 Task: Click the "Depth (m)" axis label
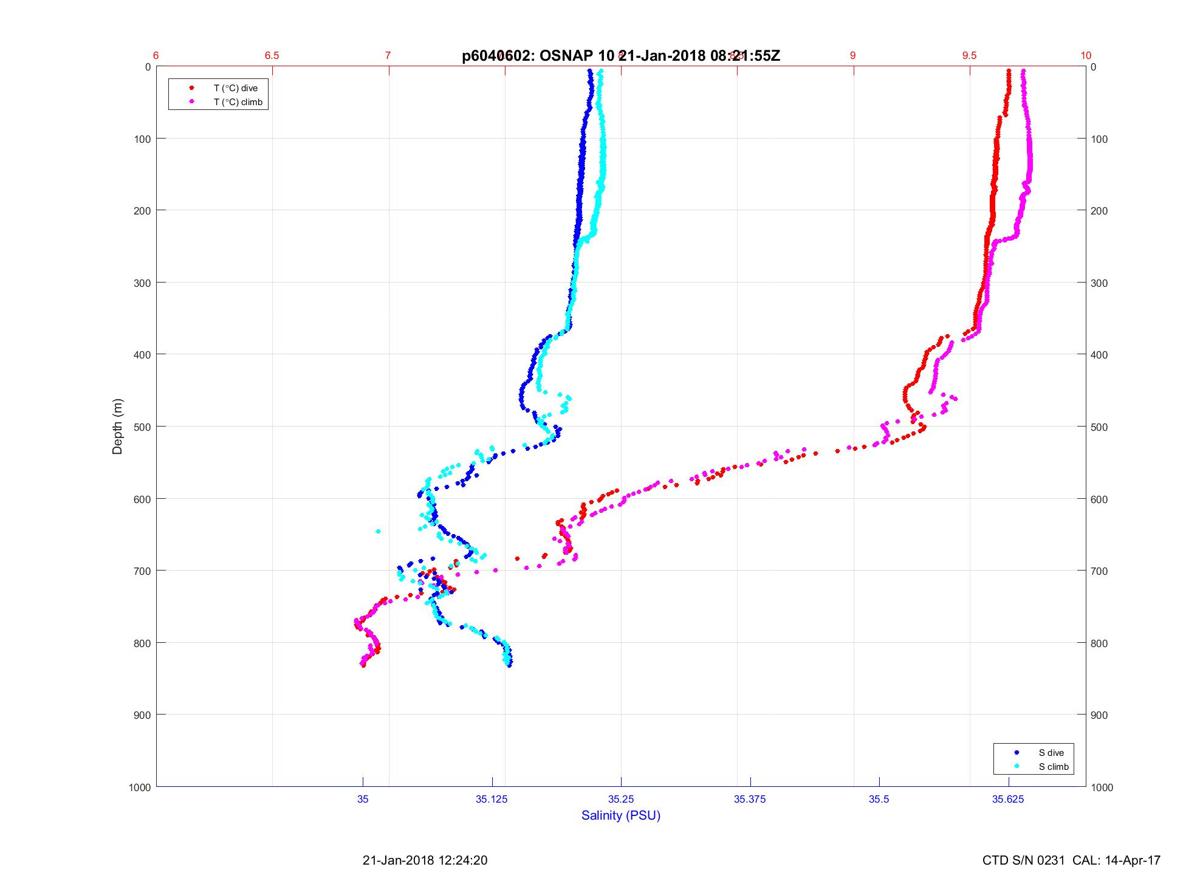click(x=117, y=426)
